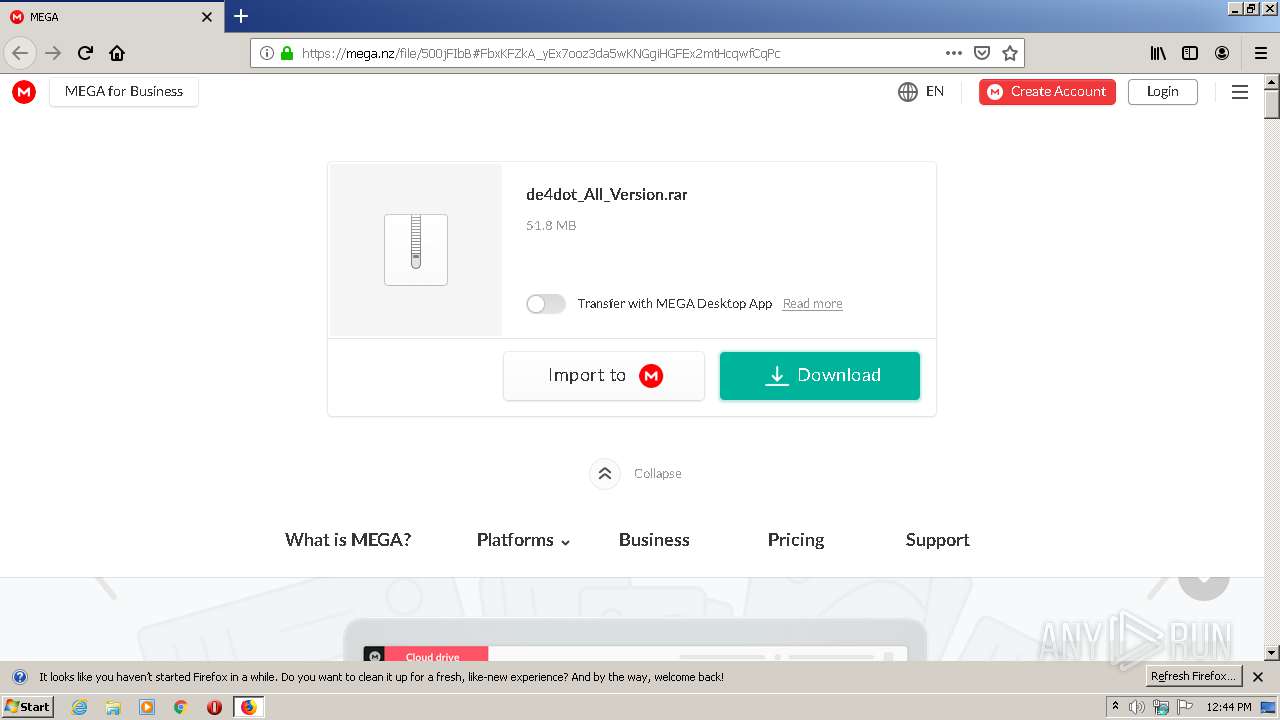The width and height of the screenshot is (1280, 720).
Task: Bookmark this page with the star
Action: point(1010,53)
